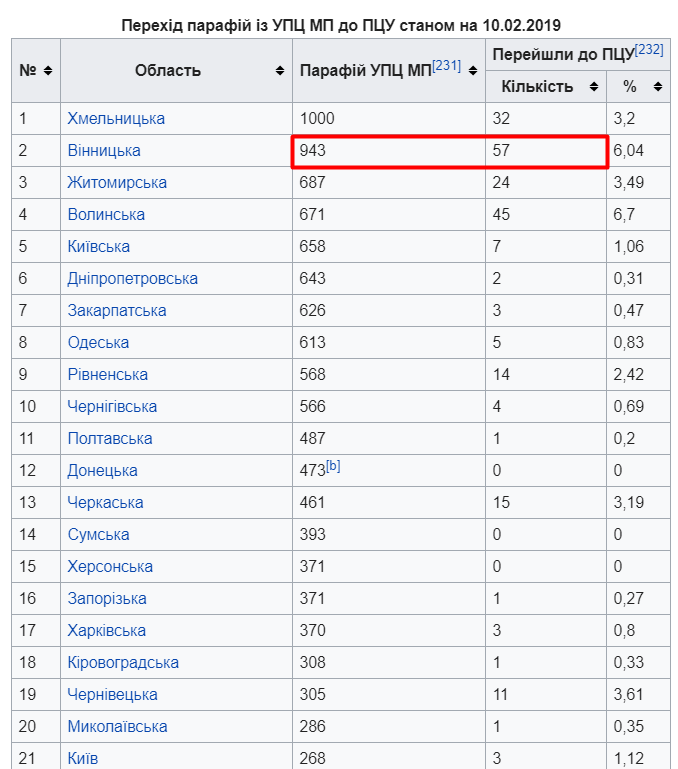The width and height of the screenshot is (678, 769).
Task: Select the Одеська region link
Action: [98, 343]
